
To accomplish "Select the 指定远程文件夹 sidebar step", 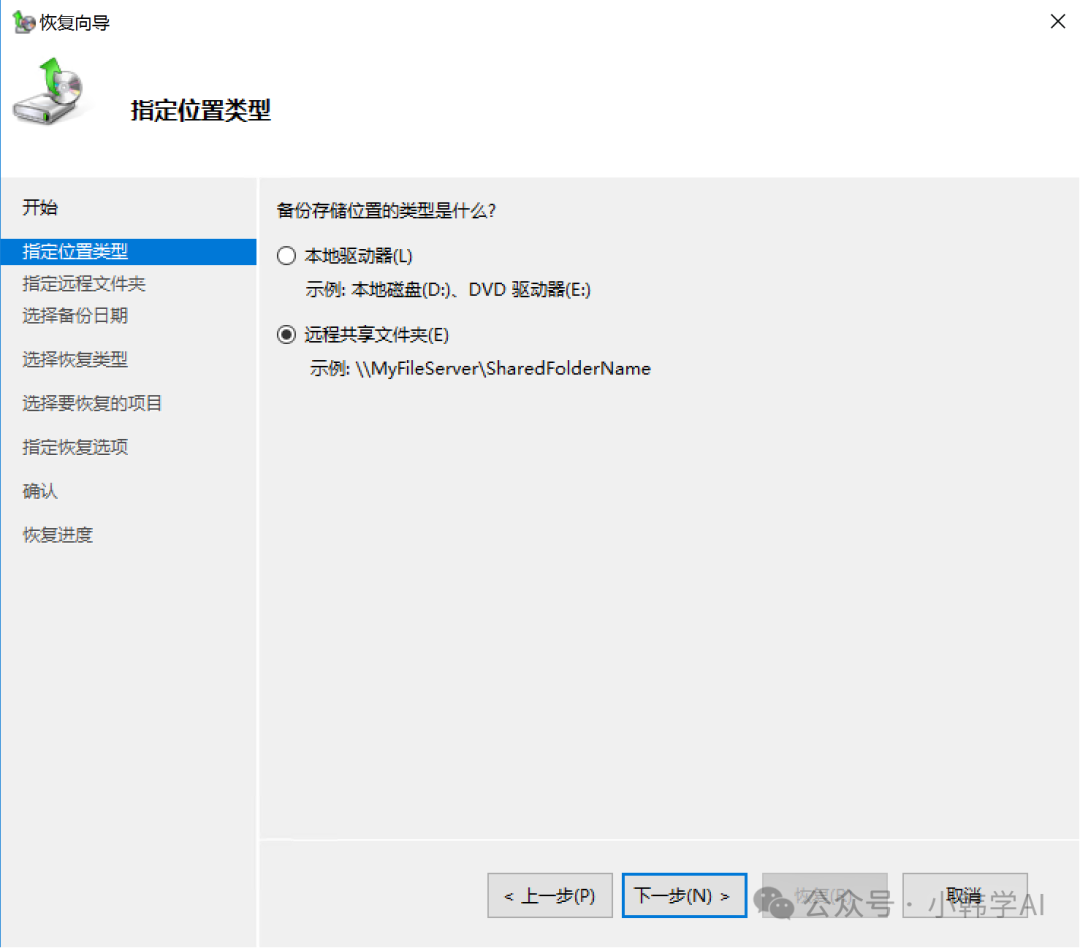I will (x=84, y=284).
